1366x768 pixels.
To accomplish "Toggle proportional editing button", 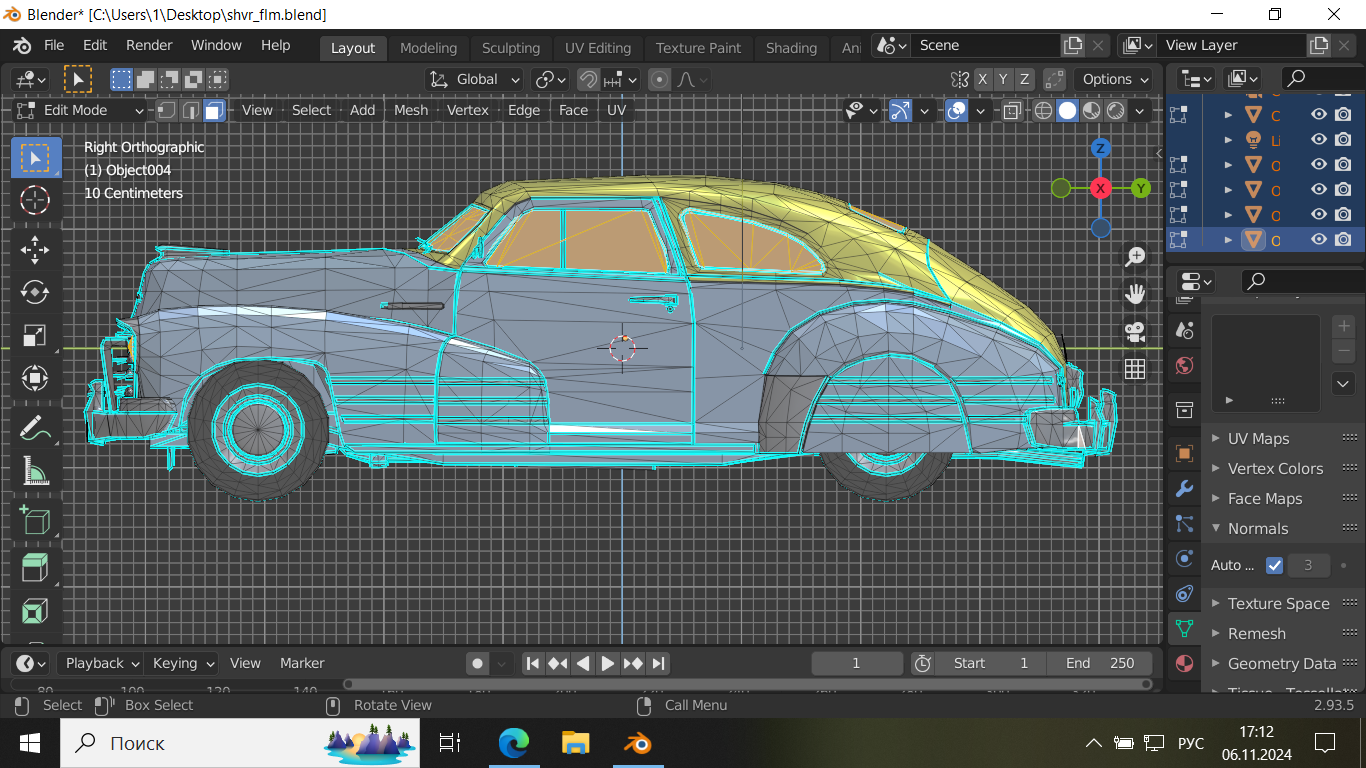I will [659, 79].
